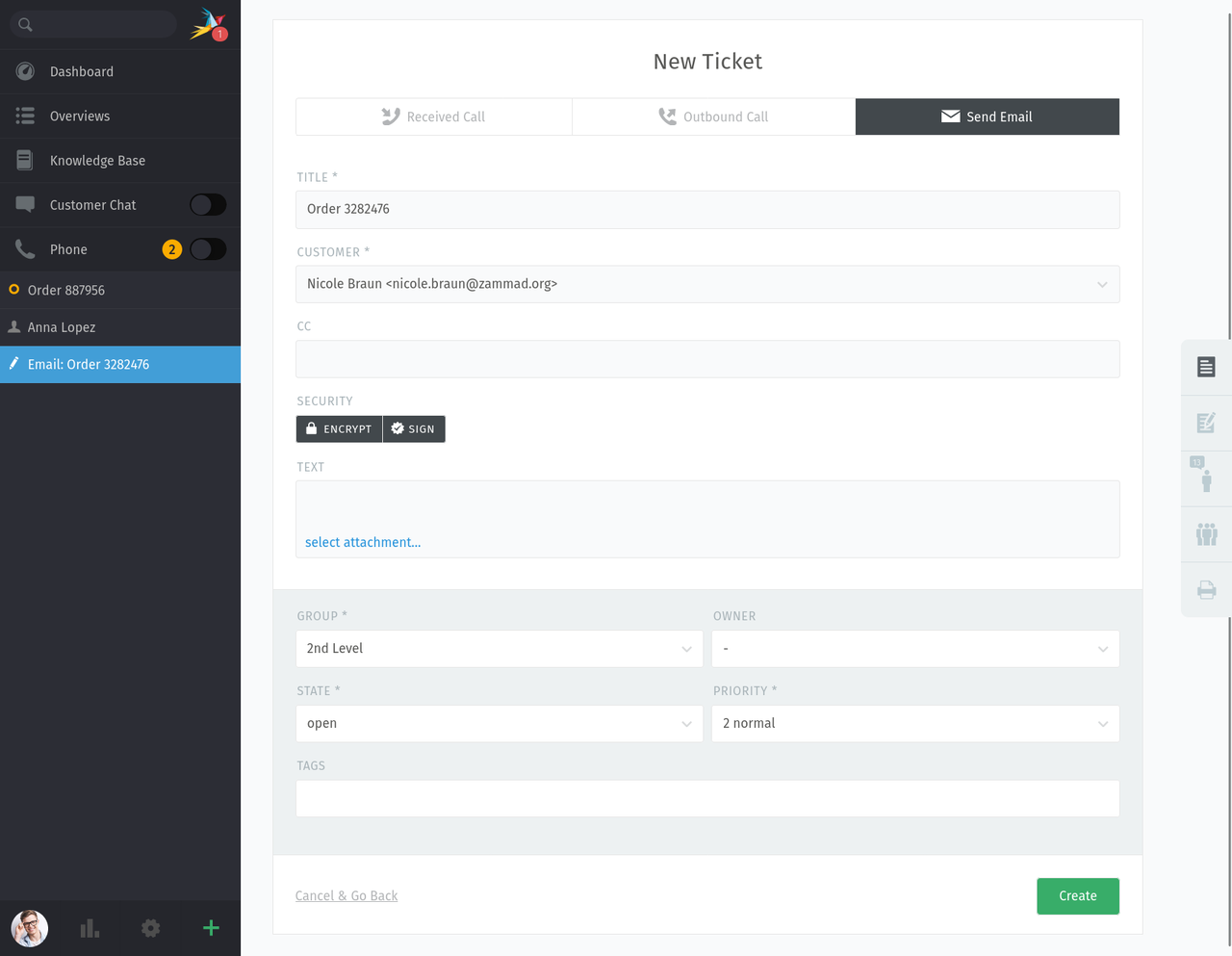Open the customer info sidebar panel
Image resolution: width=1232 pixels, height=956 pixels.
coord(1206,478)
